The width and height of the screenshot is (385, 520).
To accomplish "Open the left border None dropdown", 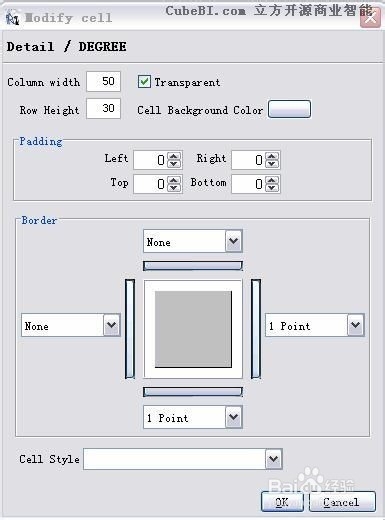I will click(111, 325).
